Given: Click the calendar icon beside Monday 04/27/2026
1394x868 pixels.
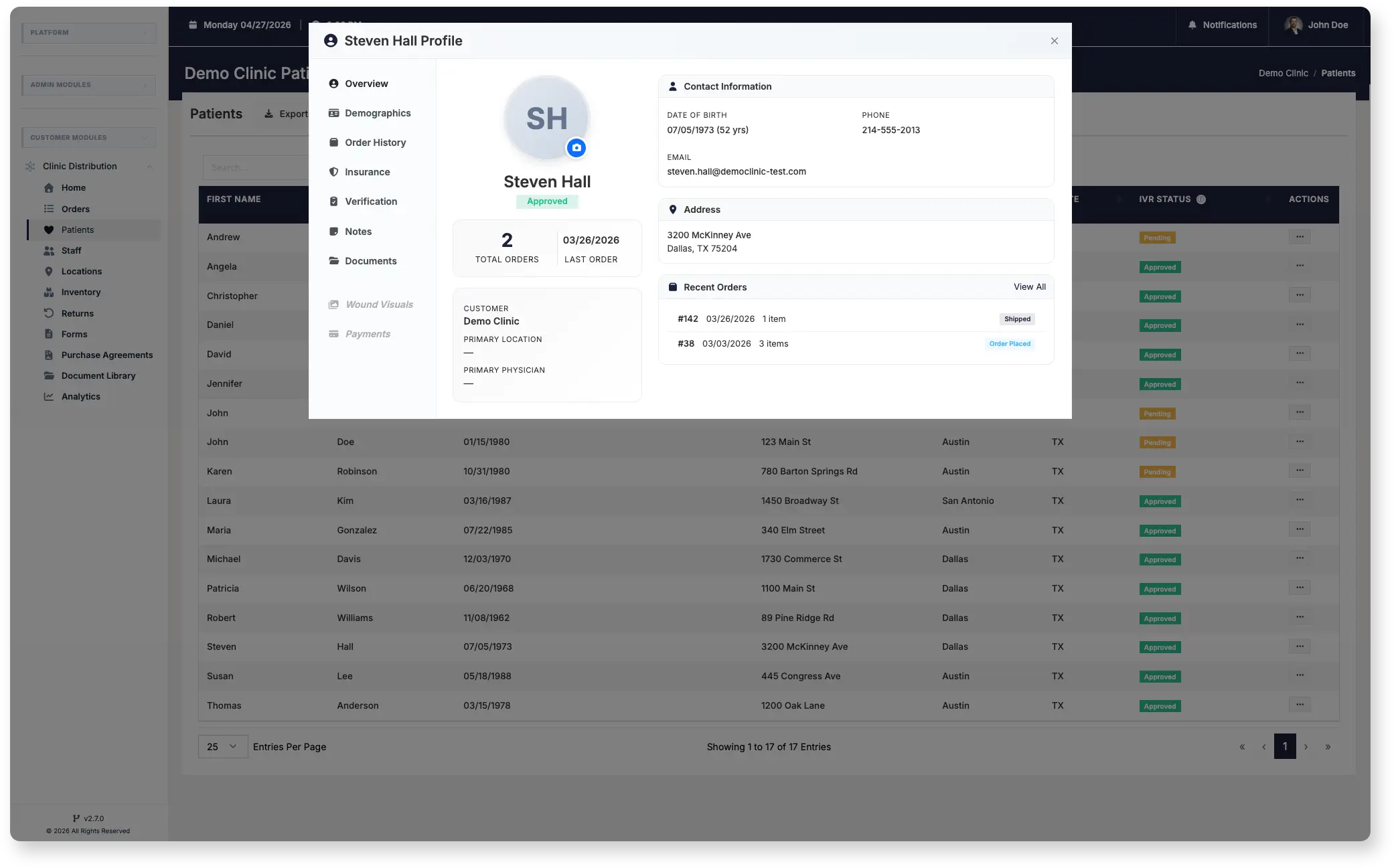Looking at the screenshot, I should 193,25.
